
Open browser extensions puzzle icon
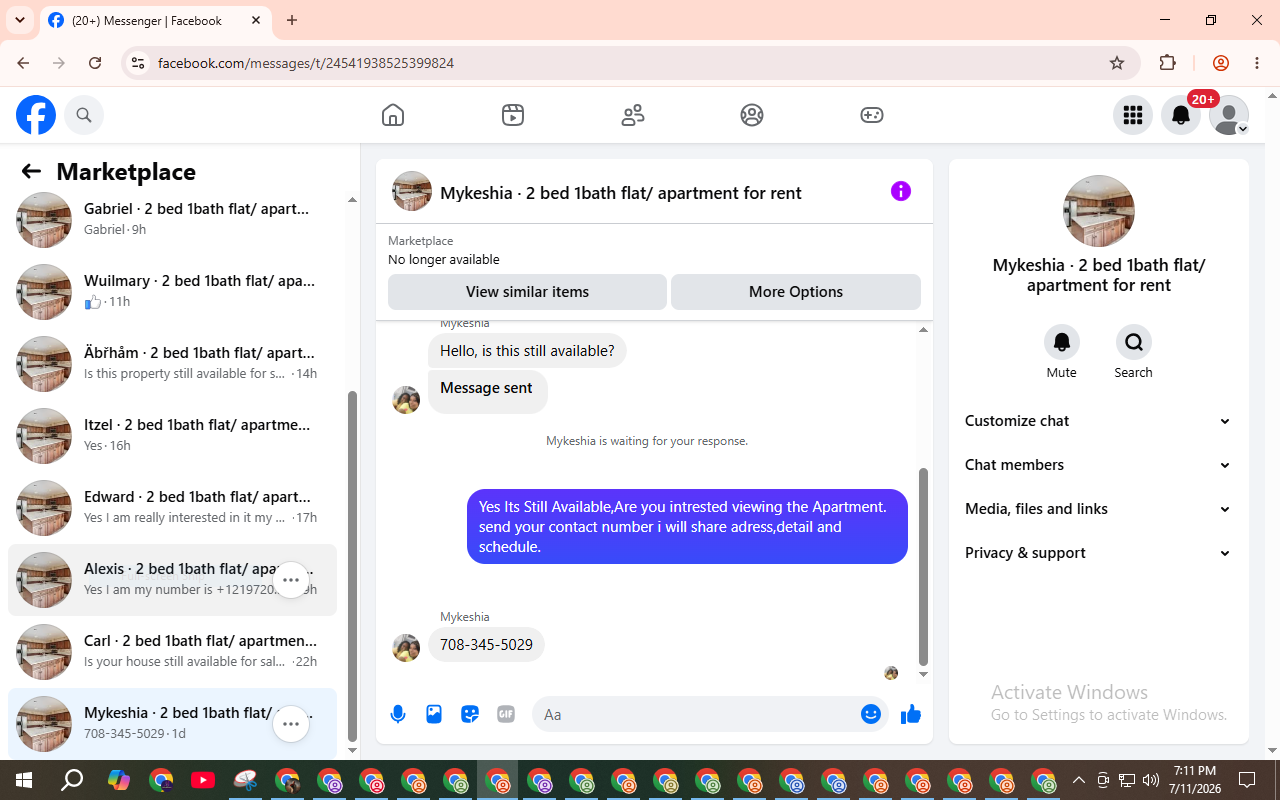click(x=1167, y=63)
